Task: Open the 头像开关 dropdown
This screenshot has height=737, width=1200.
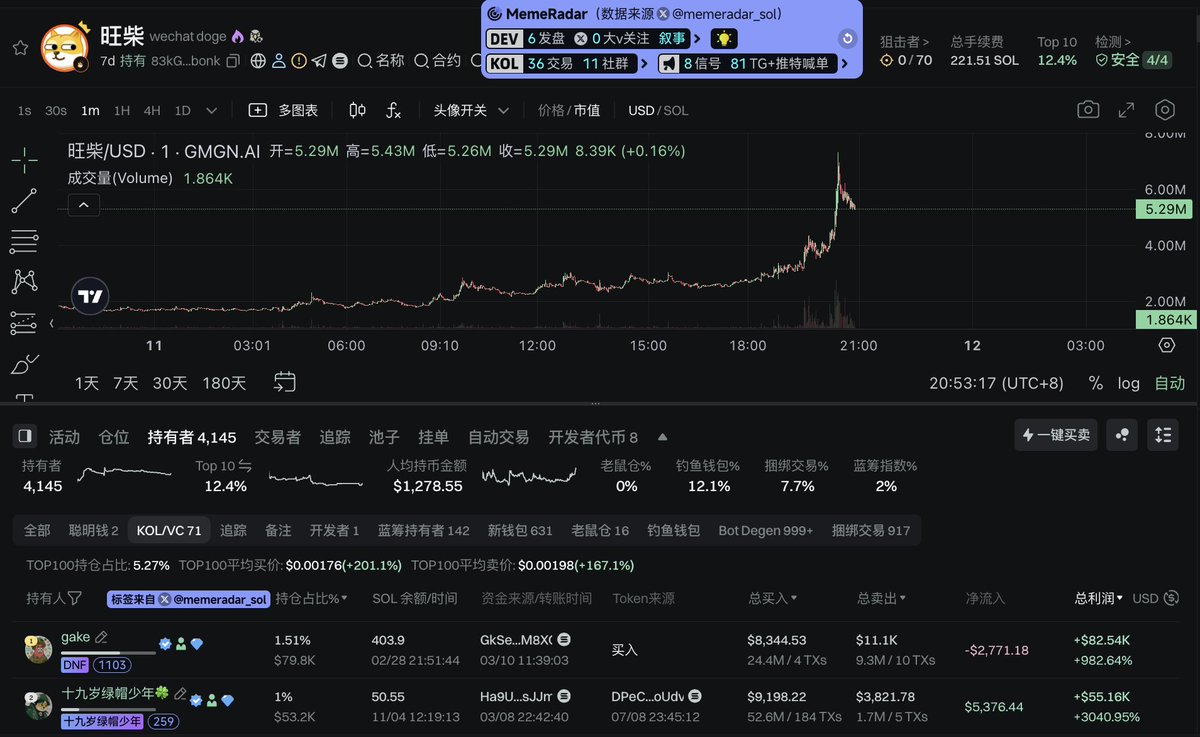Action: [x=471, y=110]
